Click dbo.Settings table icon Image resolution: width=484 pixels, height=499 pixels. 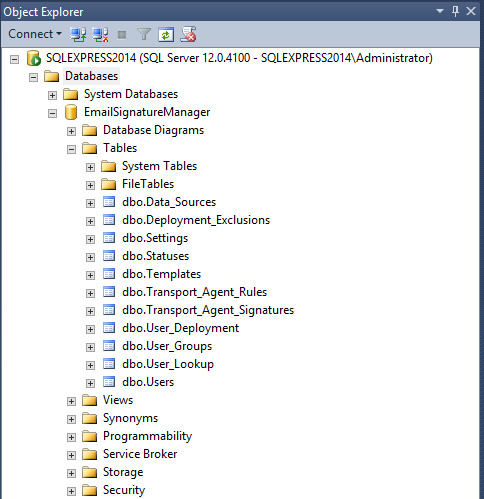point(109,238)
